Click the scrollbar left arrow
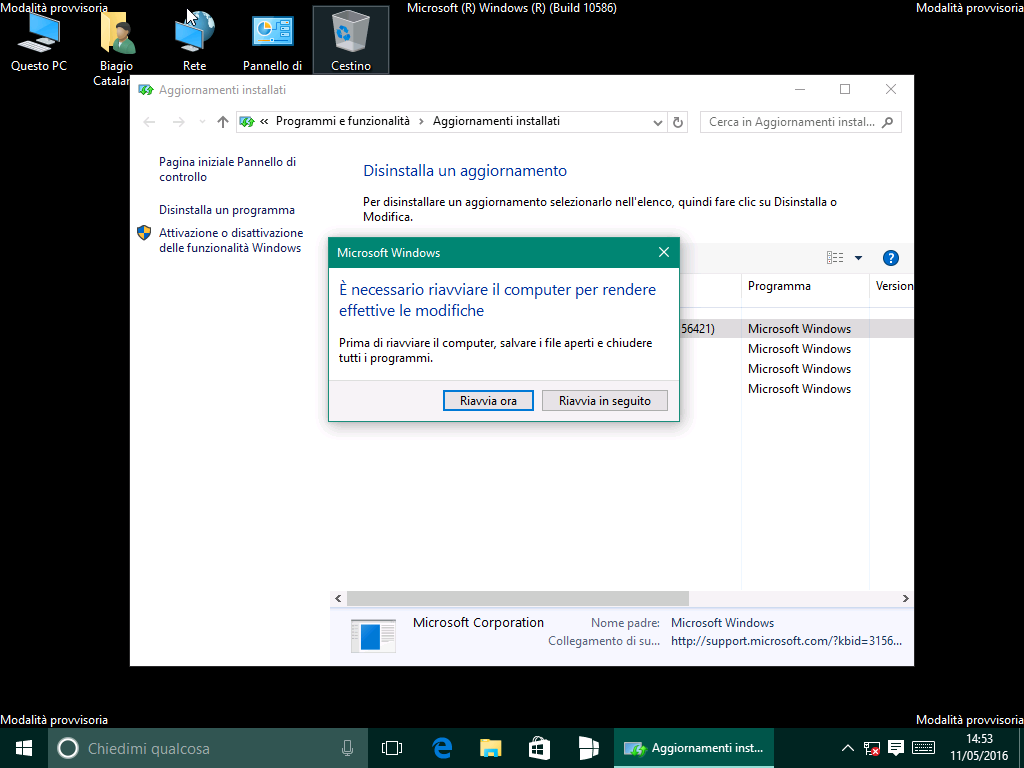This screenshot has width=1024, height=768. pyautogui.click(x=338, y=598)
